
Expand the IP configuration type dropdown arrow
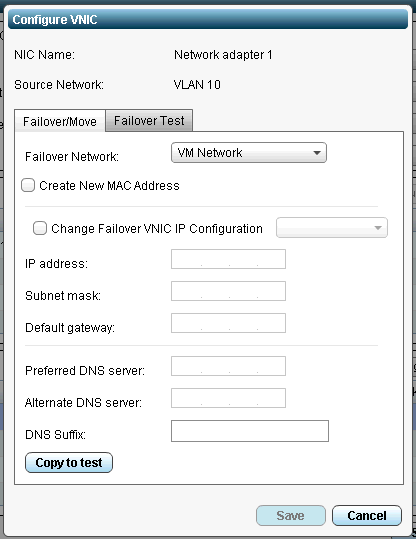click(378, 228)
